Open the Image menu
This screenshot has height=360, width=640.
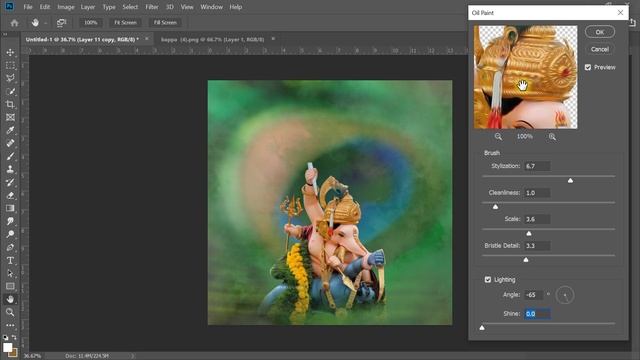tap(66, 7)
